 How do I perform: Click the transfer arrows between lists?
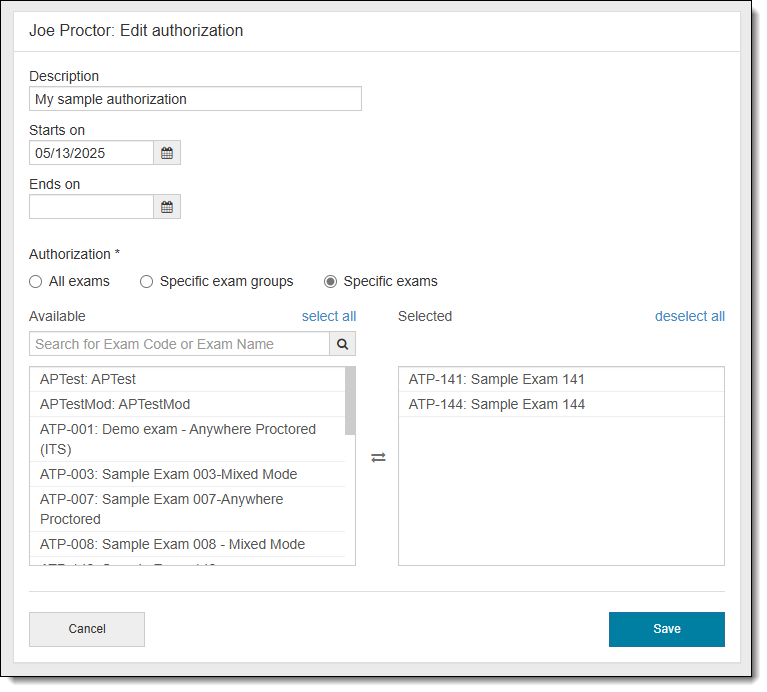tap(378, 457)
